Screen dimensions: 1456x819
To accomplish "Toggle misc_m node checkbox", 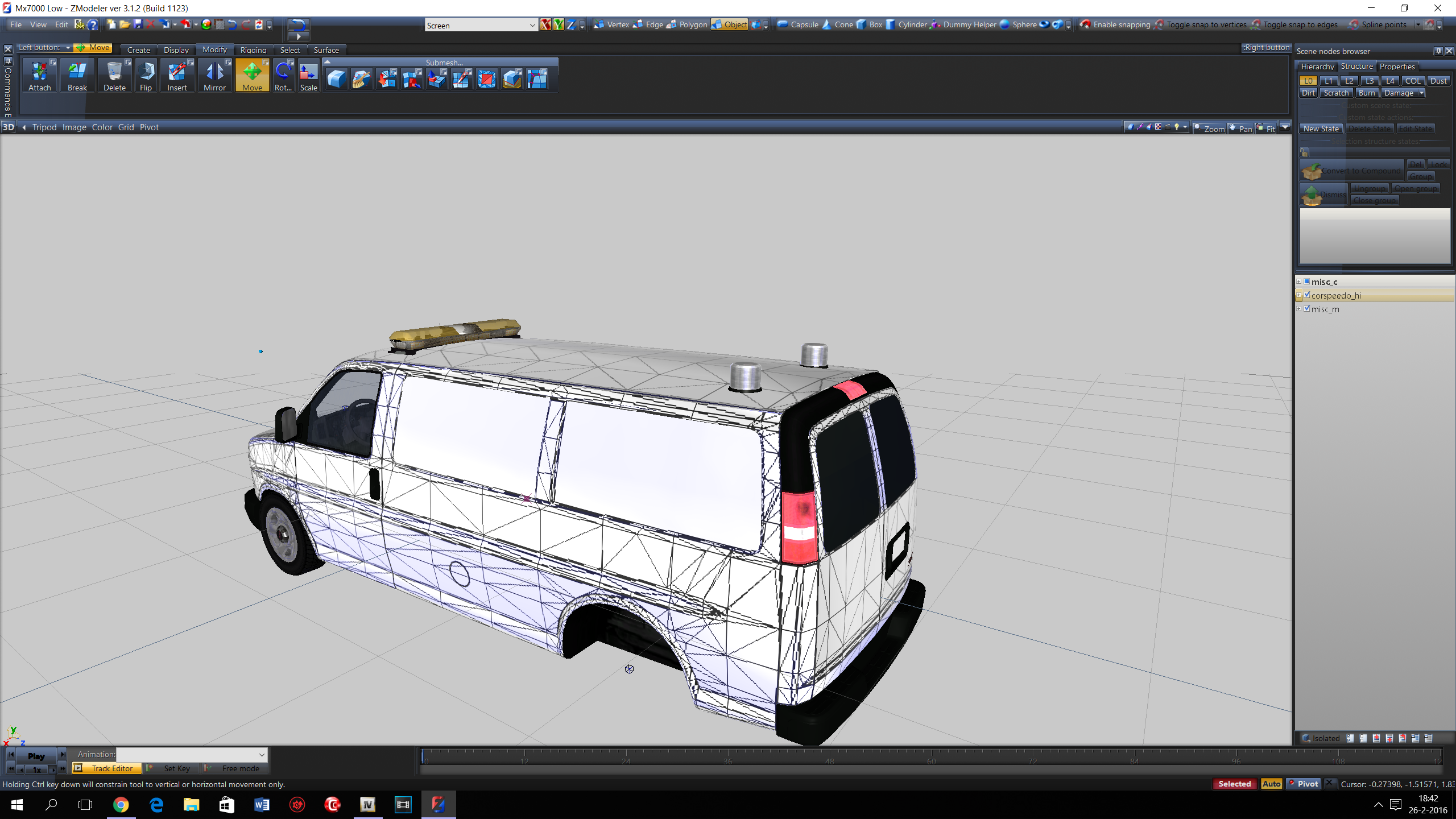I will pyautogui.click(x=1307, y=308).
